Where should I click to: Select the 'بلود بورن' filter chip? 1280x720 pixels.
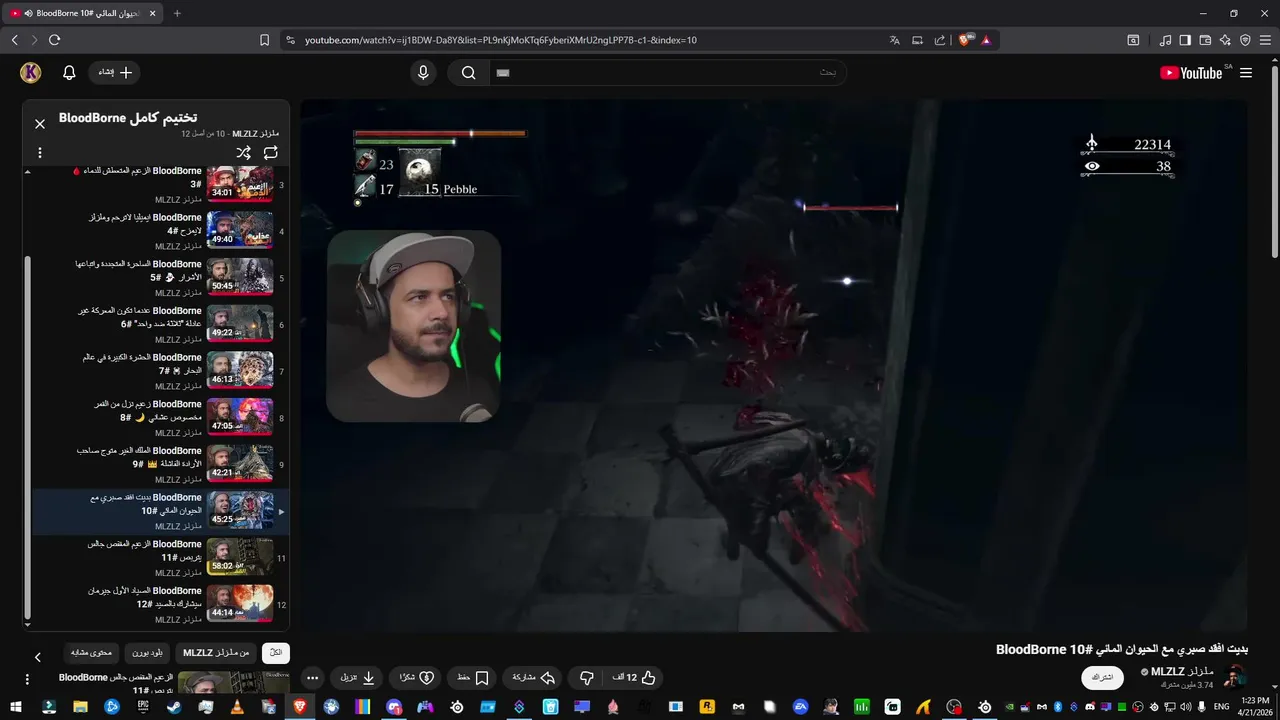pos(147,653)
